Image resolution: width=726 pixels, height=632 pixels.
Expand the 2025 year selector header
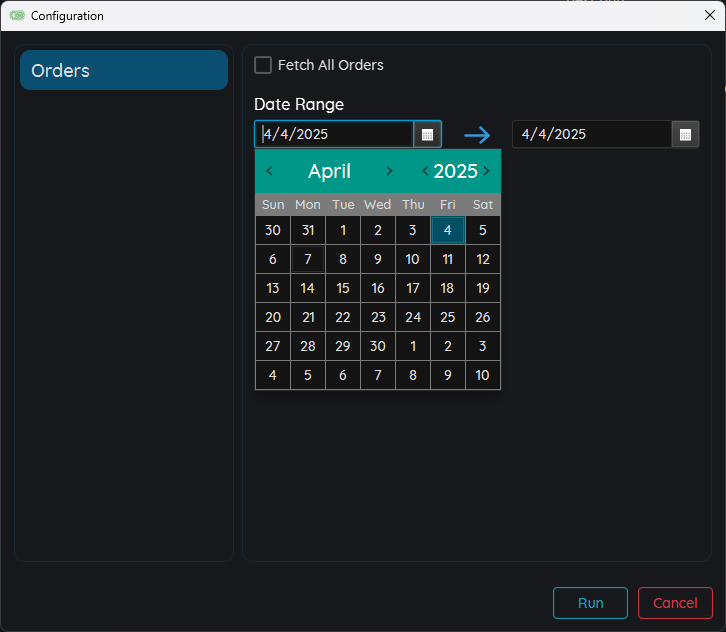pos(455,171)
